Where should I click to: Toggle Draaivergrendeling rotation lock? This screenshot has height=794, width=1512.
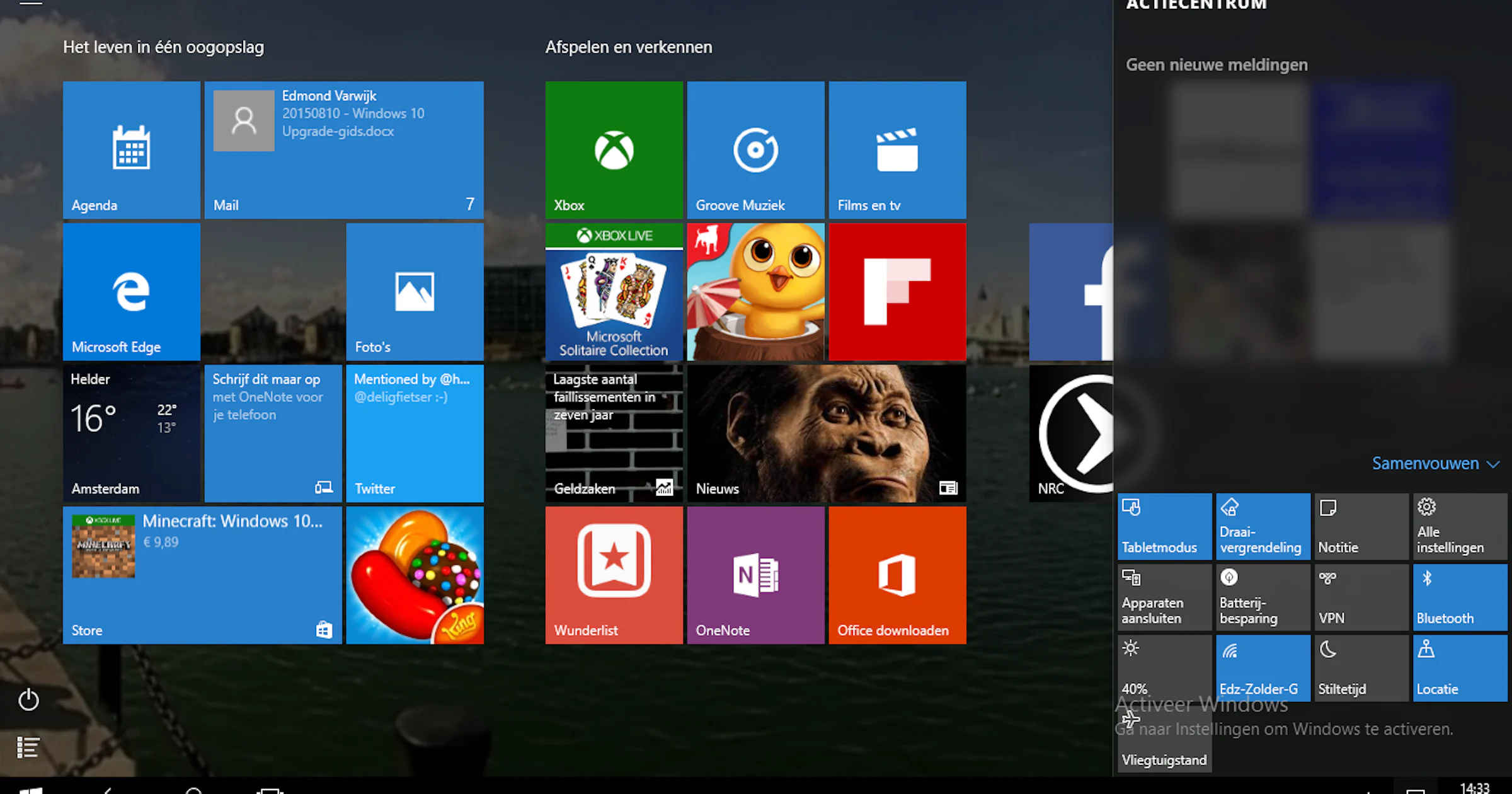(1263, 527)
